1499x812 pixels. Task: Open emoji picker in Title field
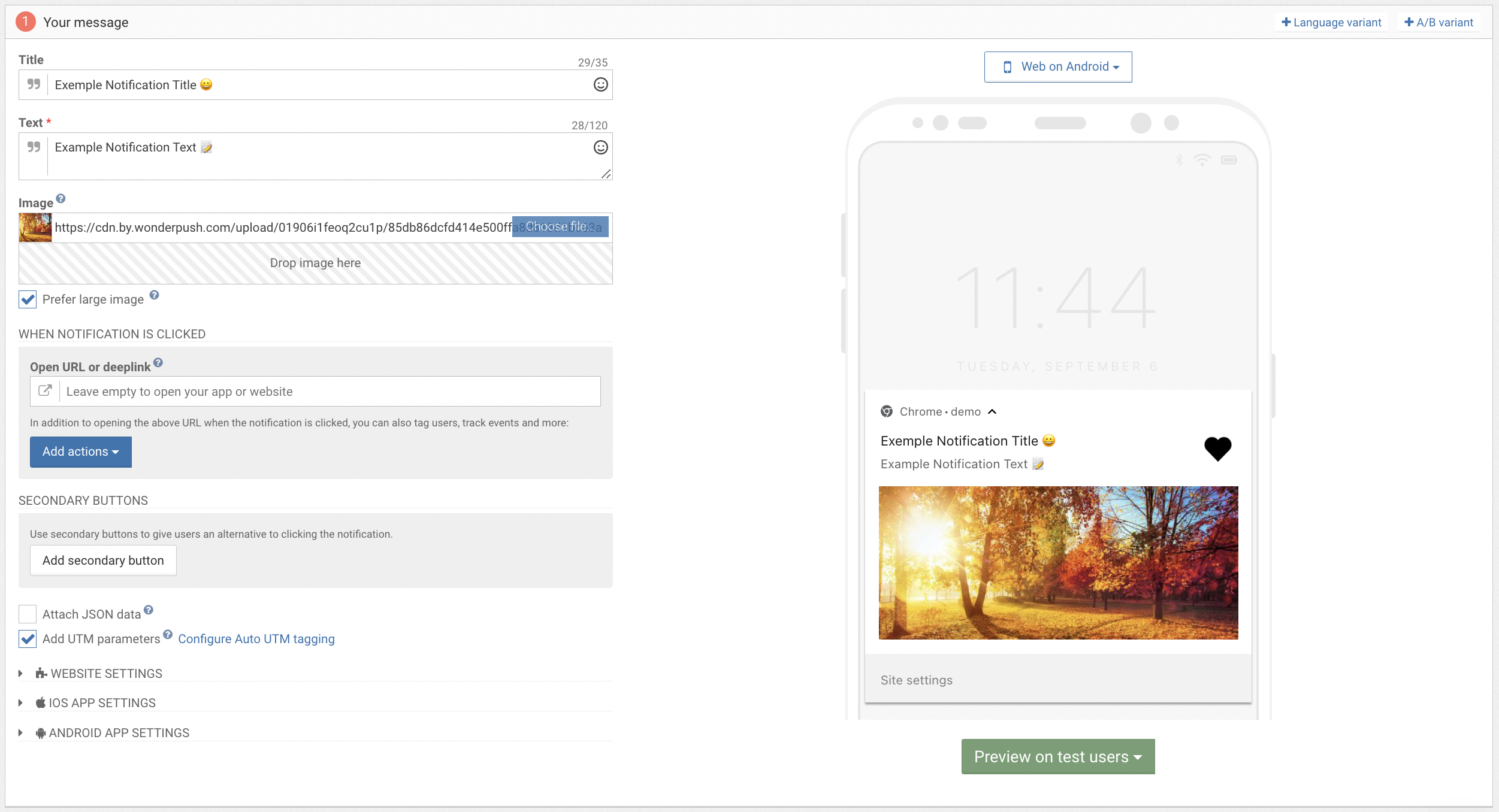600,84
